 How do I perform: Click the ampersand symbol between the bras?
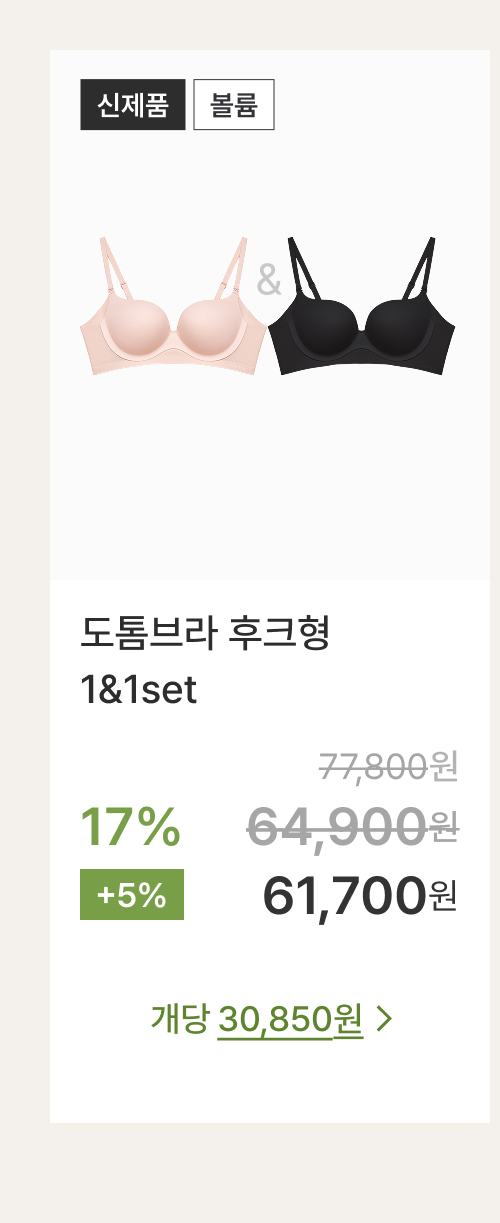coord(269,280)
